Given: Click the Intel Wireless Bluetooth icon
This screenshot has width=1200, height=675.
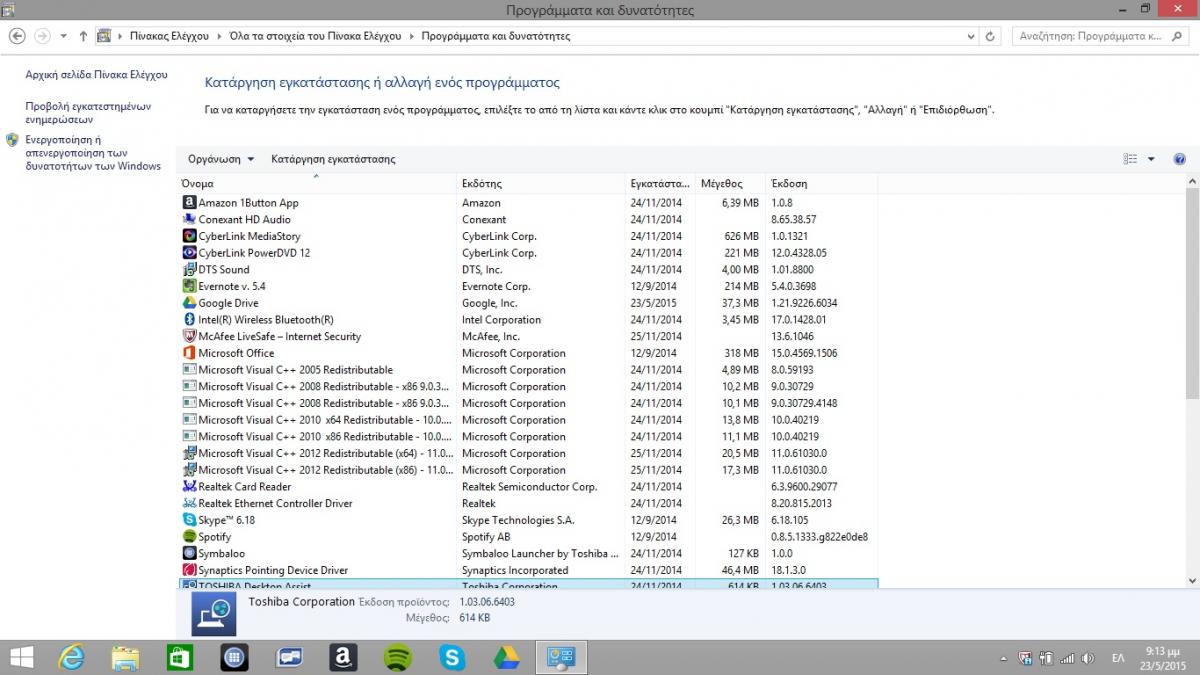Looking at the screenshot, I should pyautogui.click(x=190, y=320).
